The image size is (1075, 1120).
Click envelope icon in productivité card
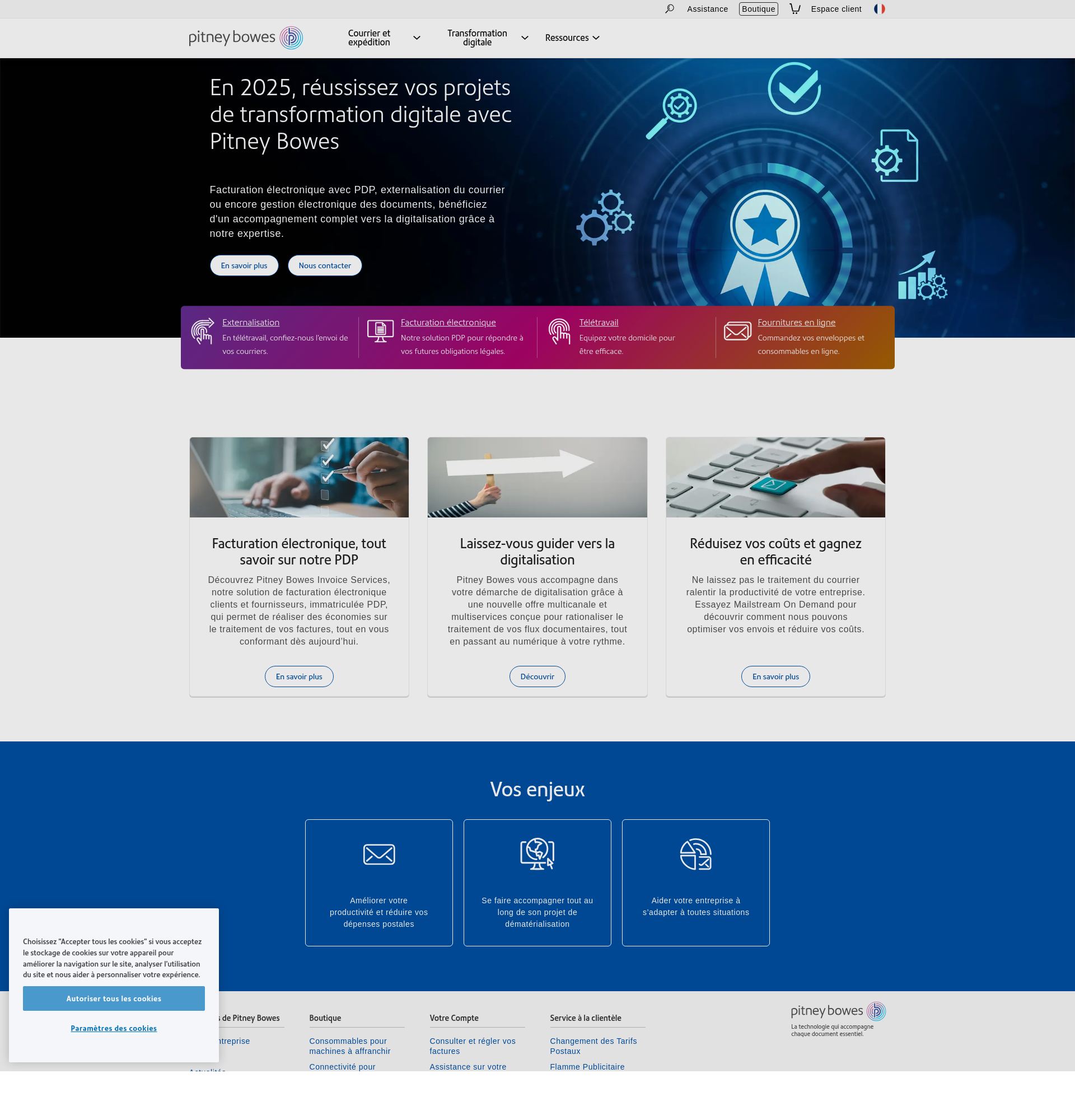378,855
